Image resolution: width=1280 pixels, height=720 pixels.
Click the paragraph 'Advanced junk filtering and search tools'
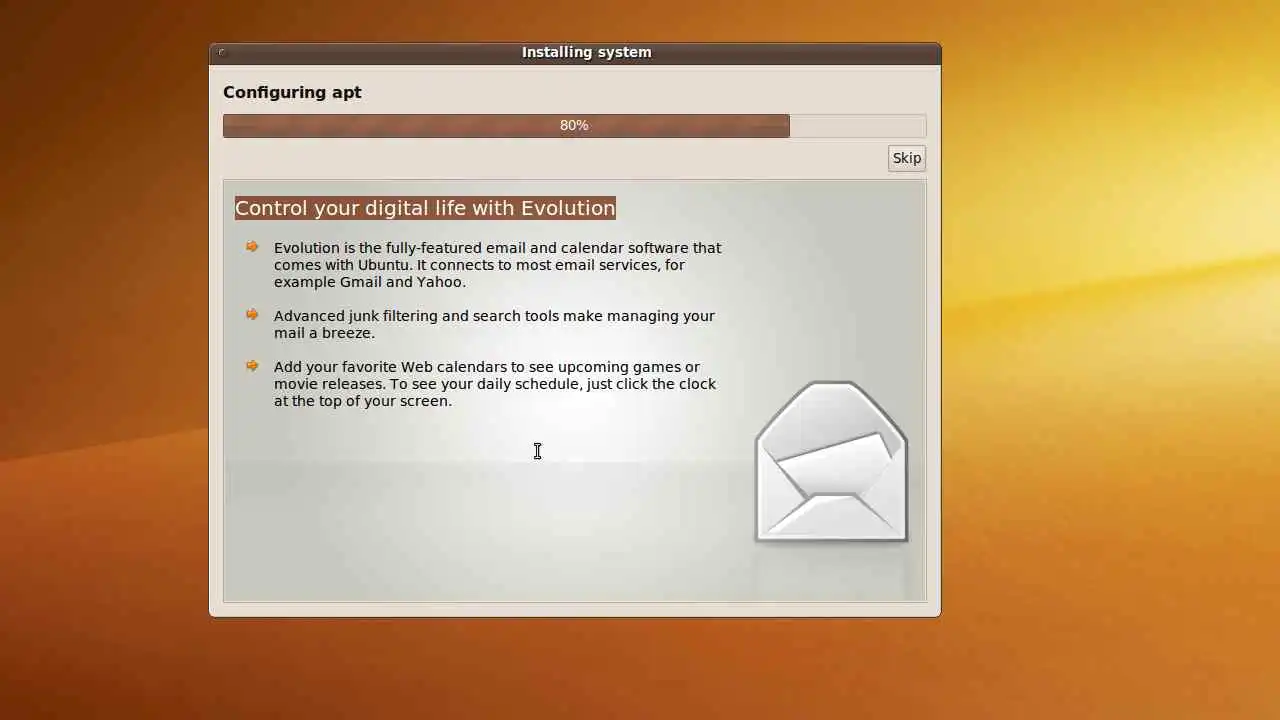point(494,324)
